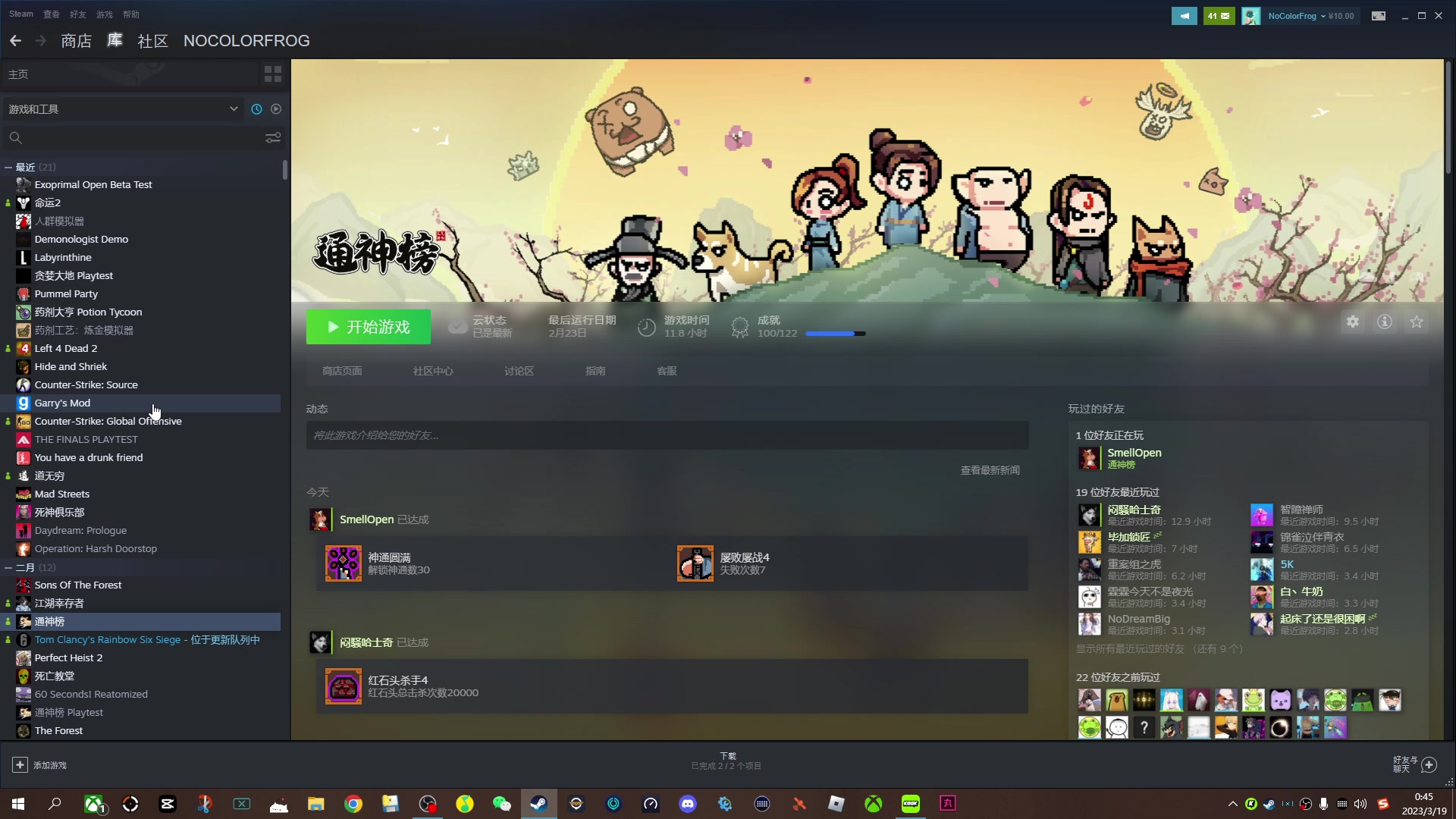This screenshot has width=1456, height=819.
Task: Open the 神通圆满 achievement icon
Action: (x=344, y=563)
